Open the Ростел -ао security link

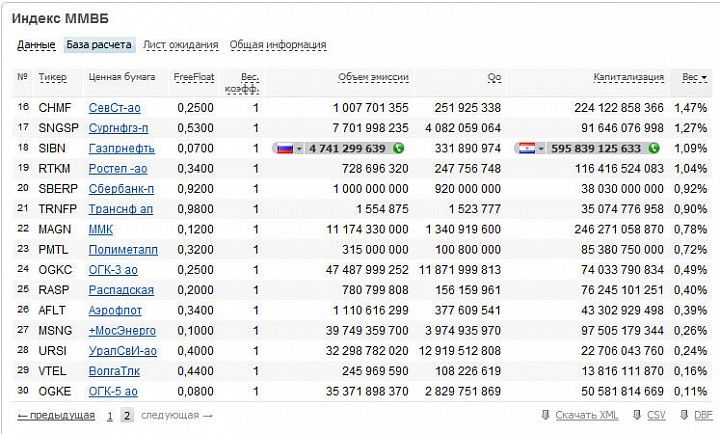[118, 169]
